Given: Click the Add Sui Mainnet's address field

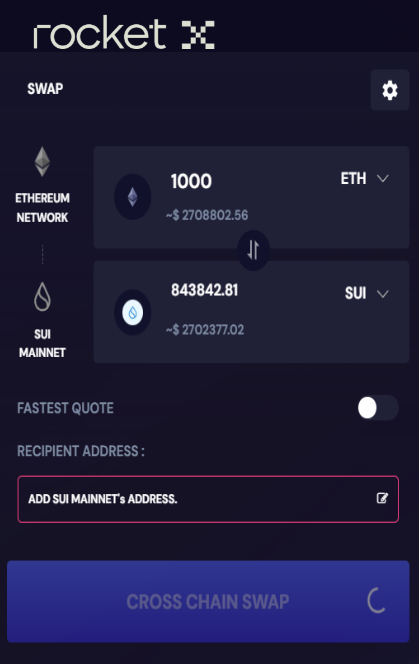Looking at the screenshot, I should tap(208, 499).
